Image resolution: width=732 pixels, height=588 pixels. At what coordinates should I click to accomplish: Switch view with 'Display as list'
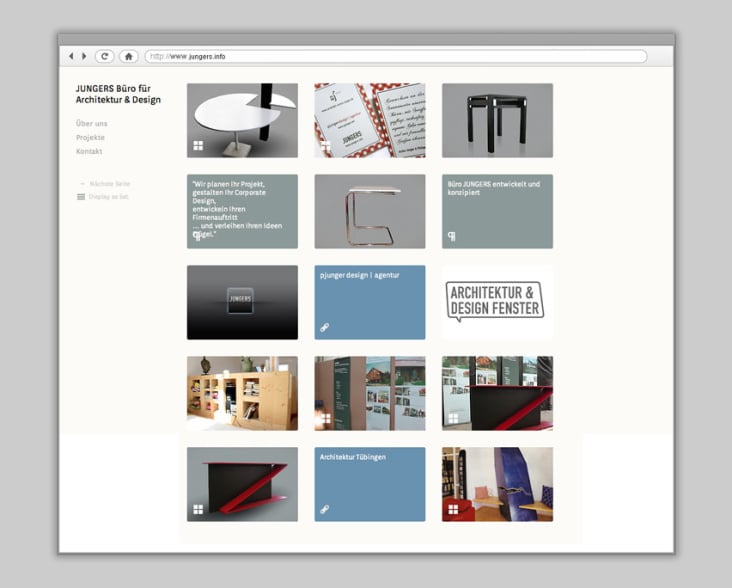(x=108, y=197)
